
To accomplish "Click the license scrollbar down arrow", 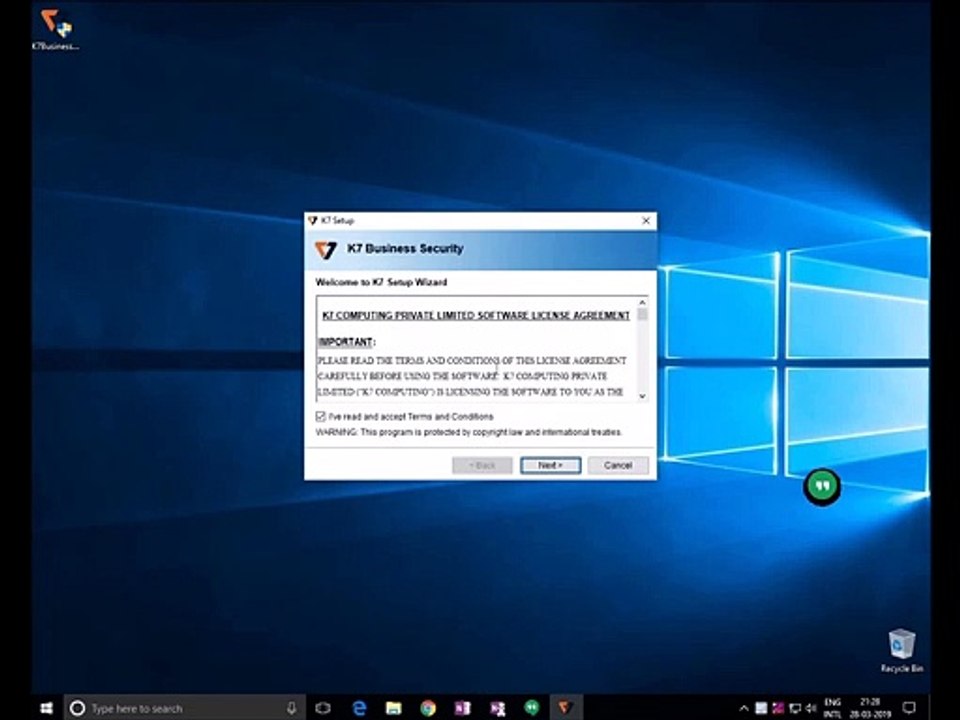I will click(642, 396).
